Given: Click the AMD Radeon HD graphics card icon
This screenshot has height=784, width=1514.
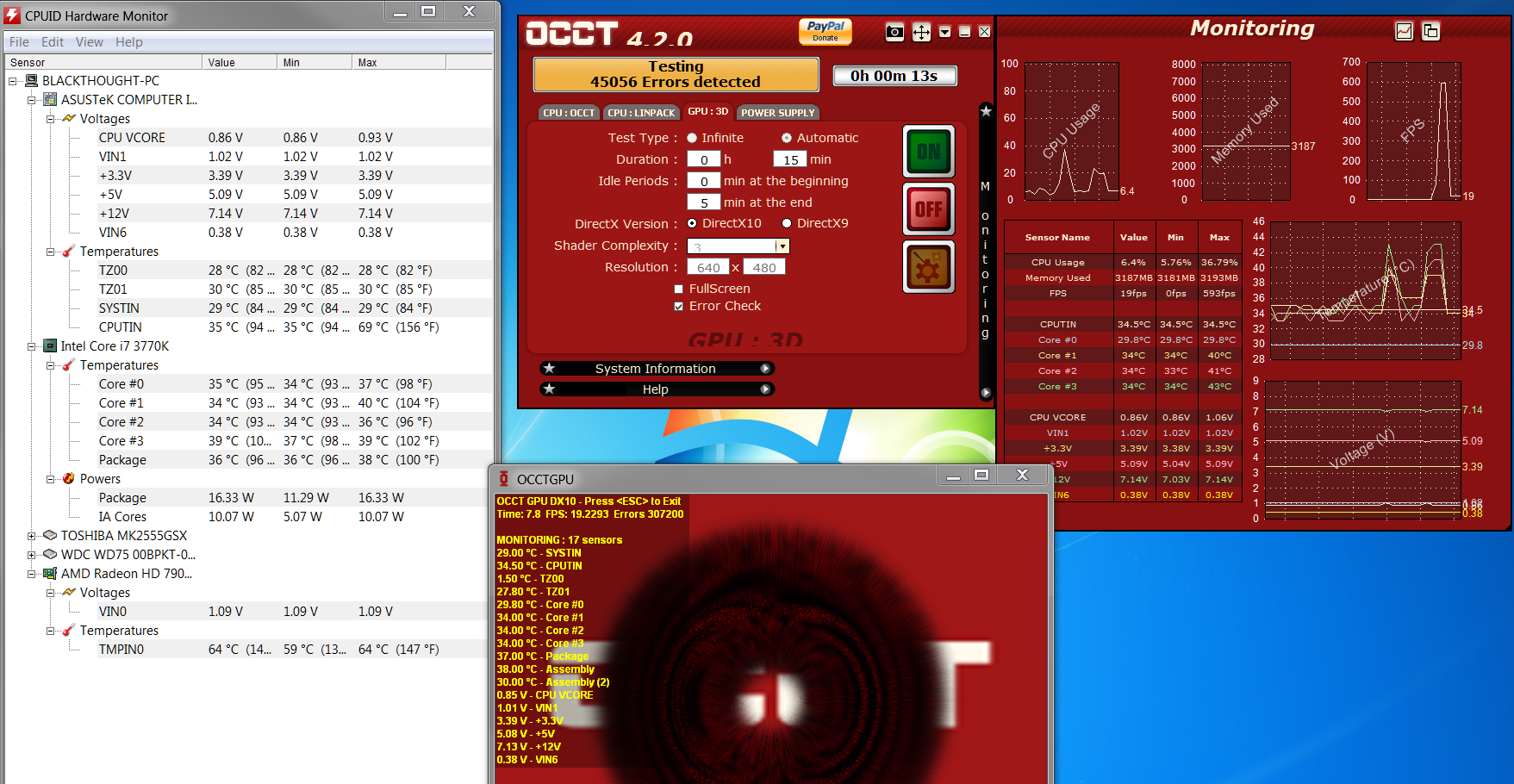Looking at the screenshot, I should click(50, 574).
